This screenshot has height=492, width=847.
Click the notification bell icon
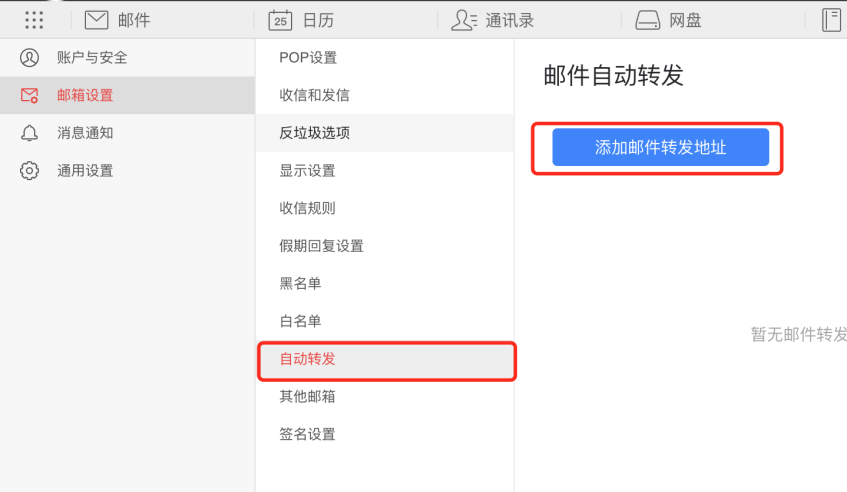pos(29,133)
